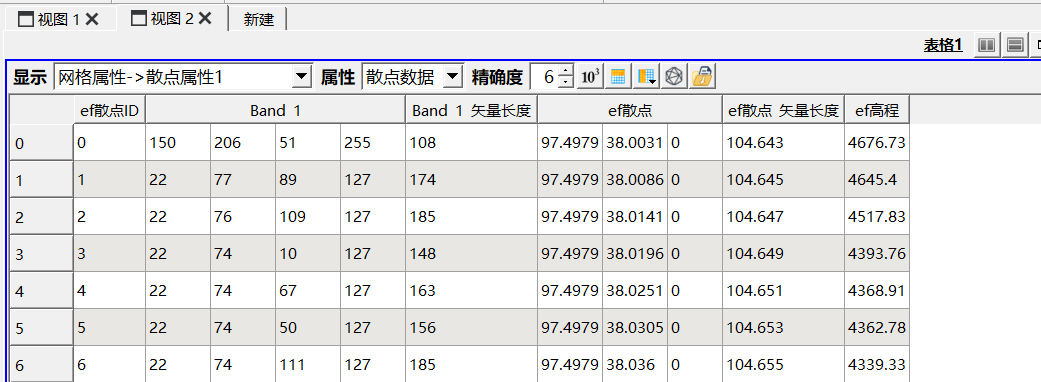Click cell with value 38.0251
1041x382 pixels.
click(635, 291)
